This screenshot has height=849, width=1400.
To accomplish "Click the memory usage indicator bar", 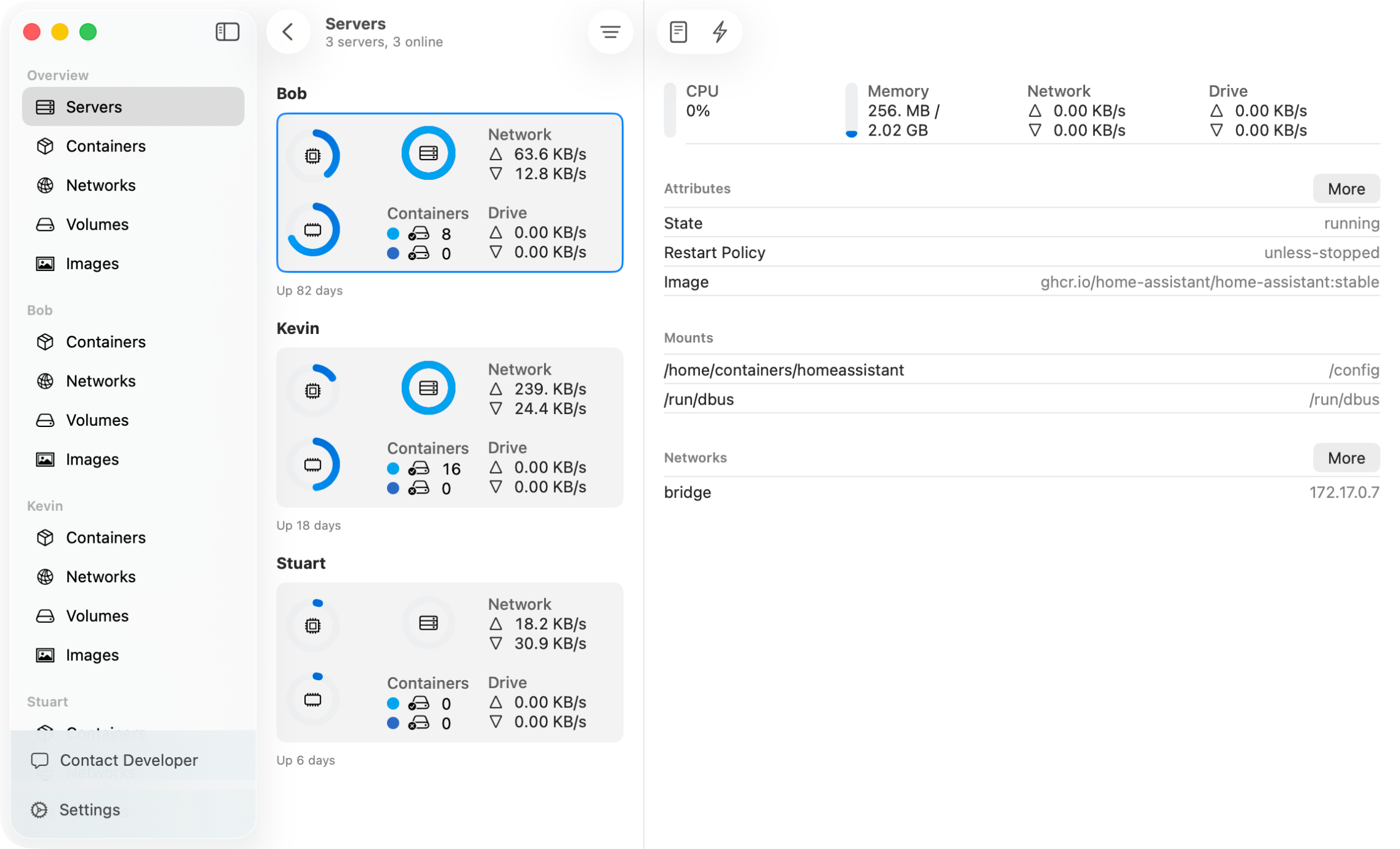I will click(852, 109).
